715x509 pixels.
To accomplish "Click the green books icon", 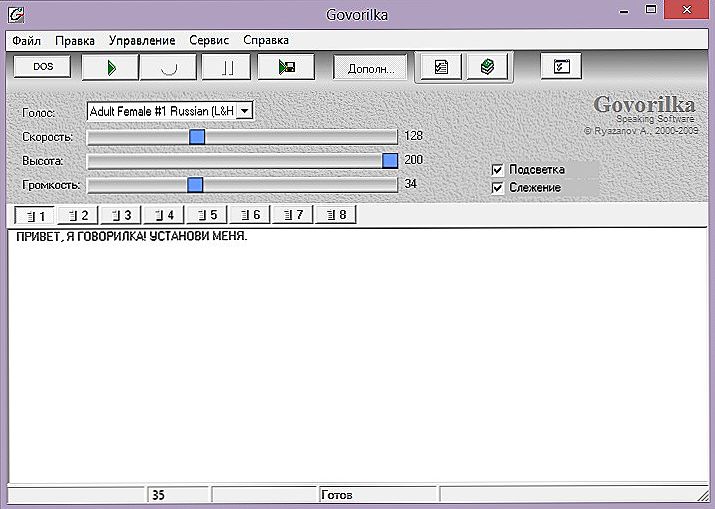I will click(x=488, y=67).
